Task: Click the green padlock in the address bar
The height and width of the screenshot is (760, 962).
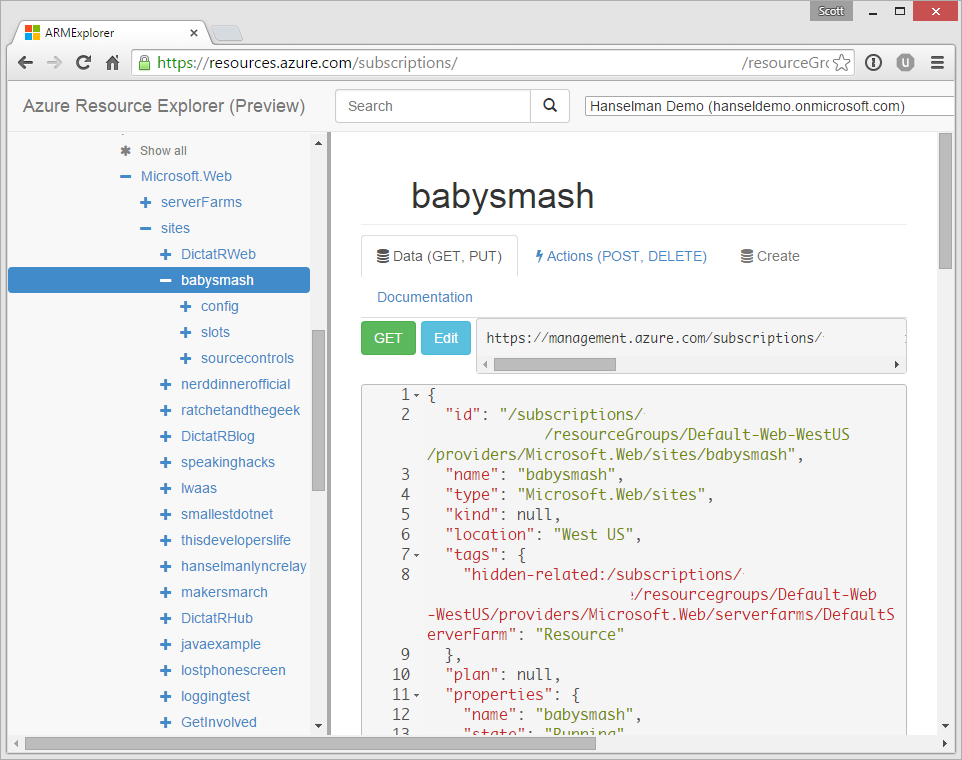Action: tap(144, 63)
